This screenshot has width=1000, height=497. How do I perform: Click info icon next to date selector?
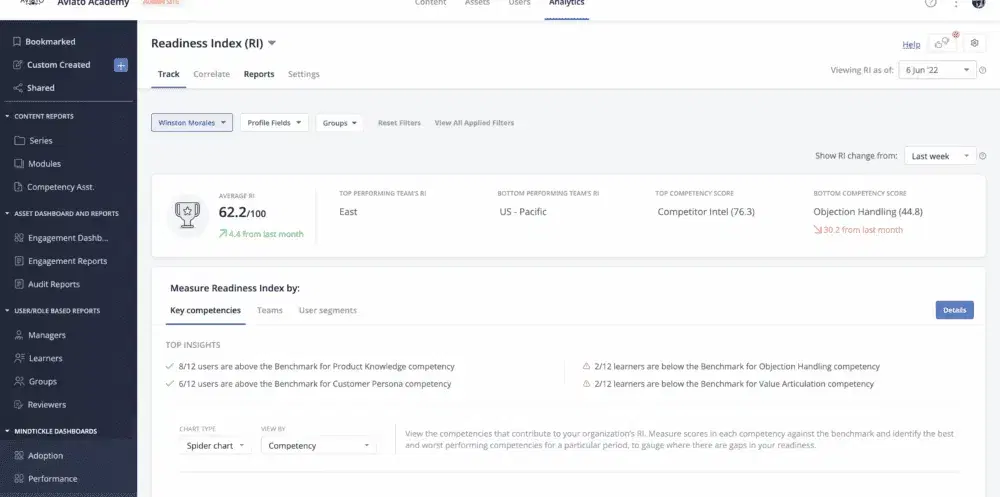pos(983,70)
